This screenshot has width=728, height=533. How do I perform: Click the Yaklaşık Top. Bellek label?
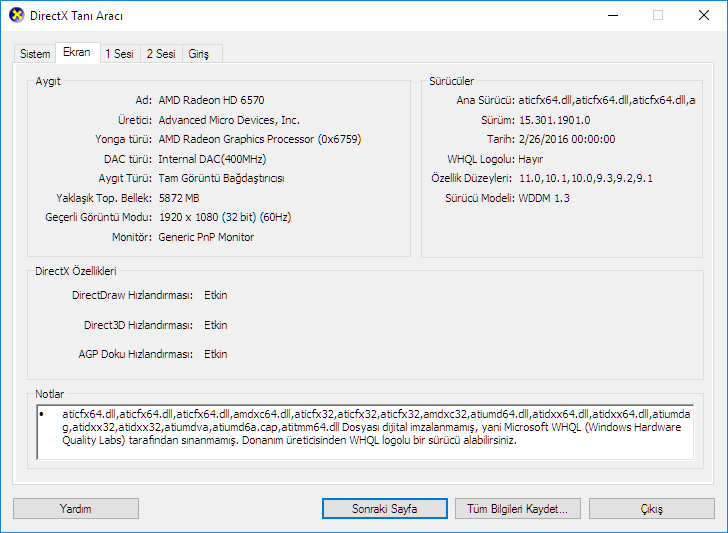tap(104, 198)
